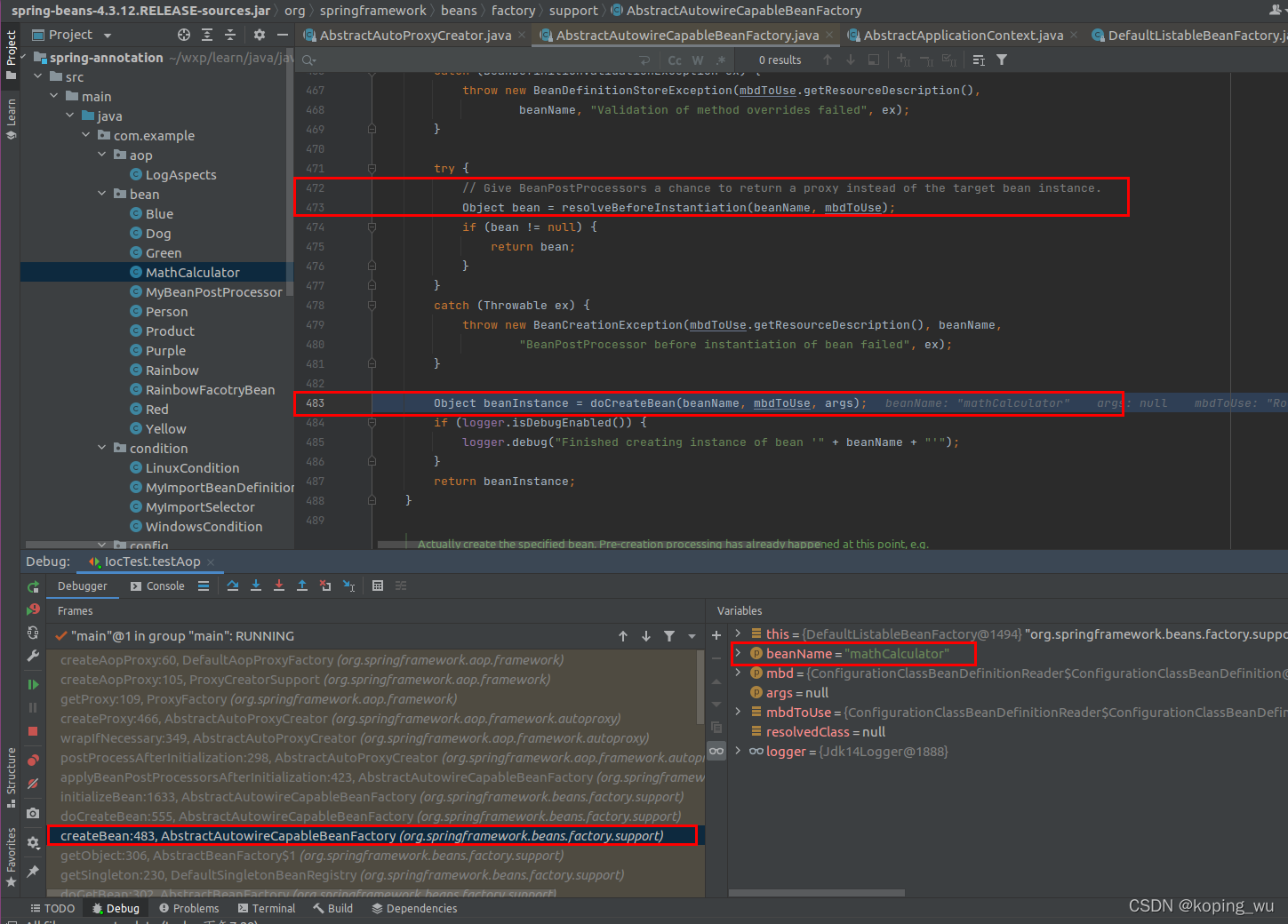Click Expand All icon in Project toolbar
Screen dimensions: 1288x924
207,35
